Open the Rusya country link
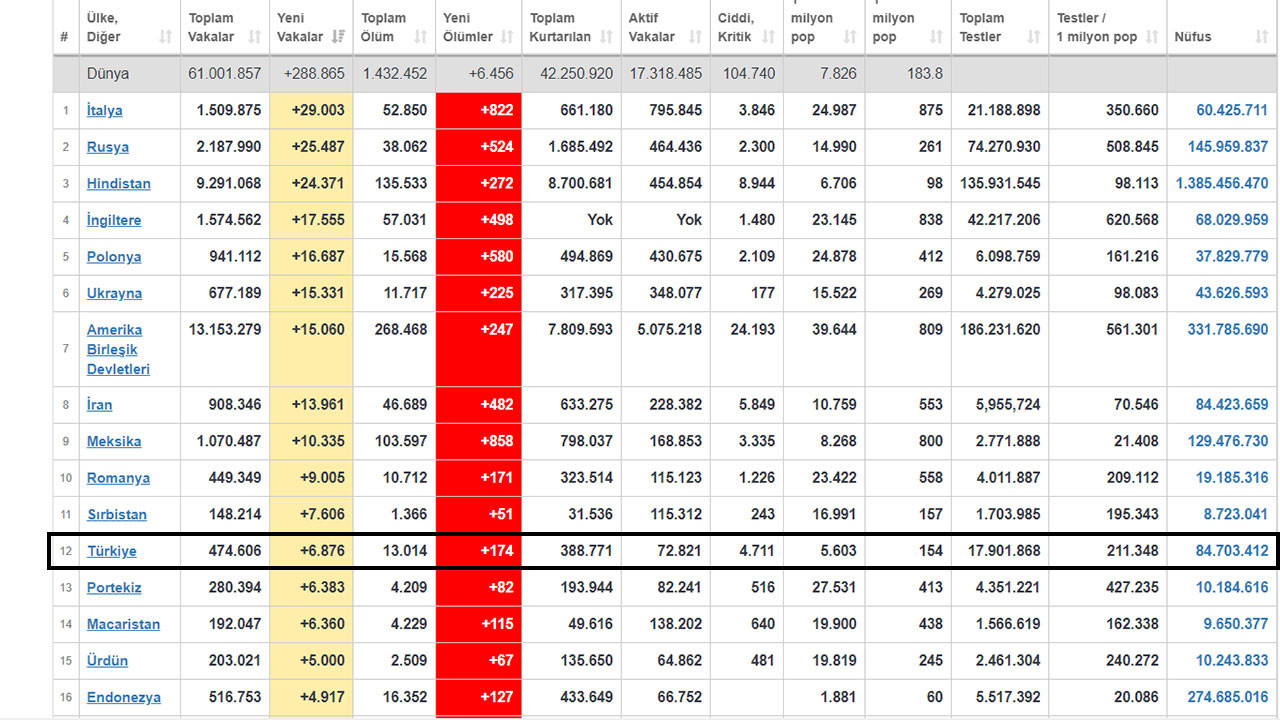 click(108, 147)
